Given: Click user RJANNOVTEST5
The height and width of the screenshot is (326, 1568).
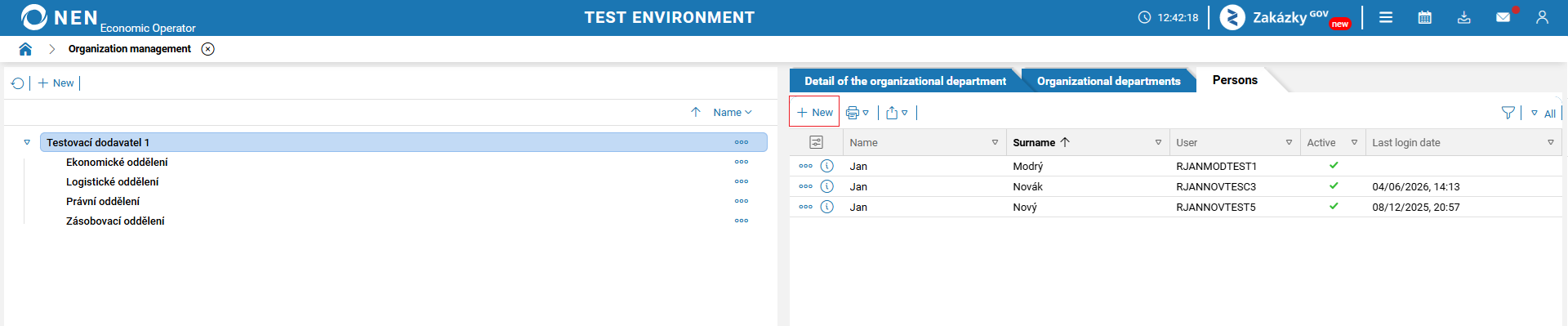Looking at the screenshot, I should pos(1216,207).
